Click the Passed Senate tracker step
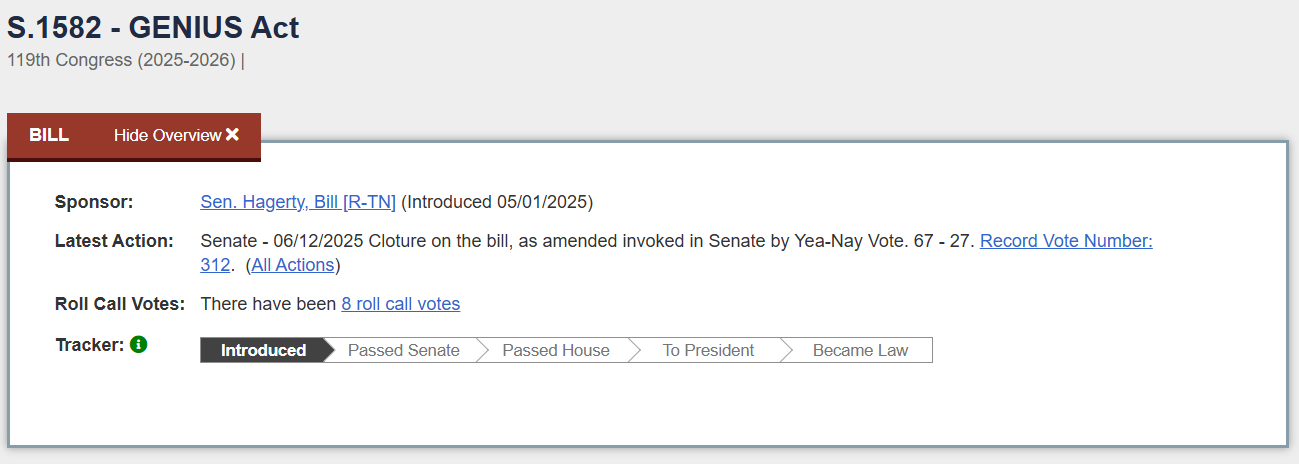Viewport: 1299px width, 464px height. click(x=403, y=350)
